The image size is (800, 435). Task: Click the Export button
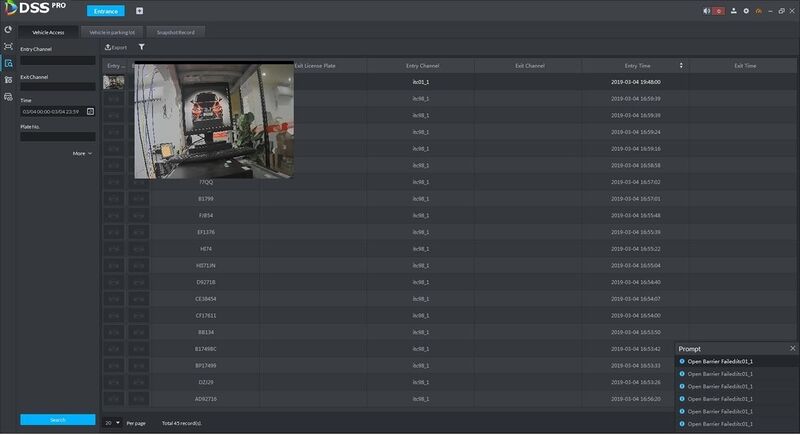(116, 47)
